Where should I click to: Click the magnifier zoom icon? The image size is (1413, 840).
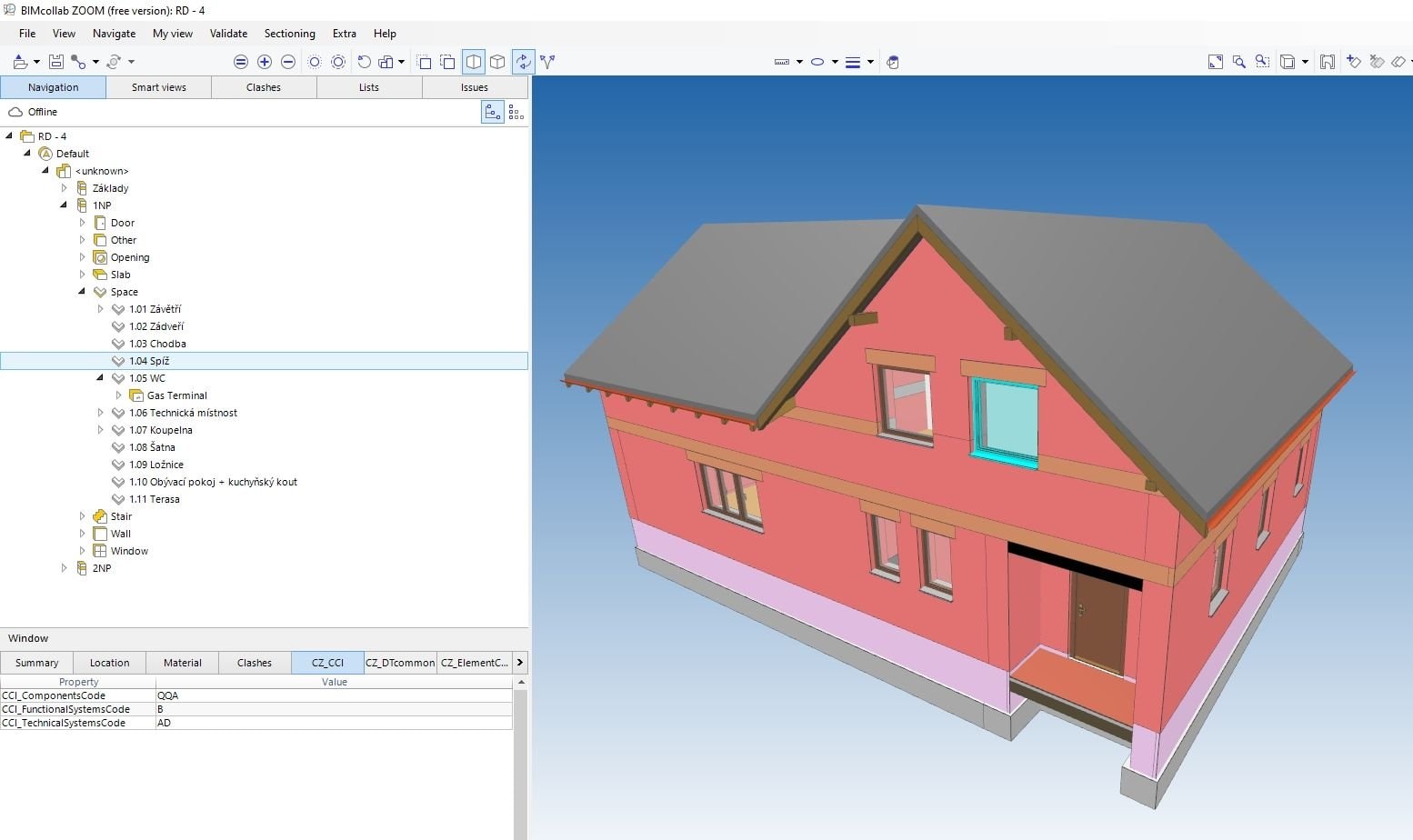[1238, 62]
